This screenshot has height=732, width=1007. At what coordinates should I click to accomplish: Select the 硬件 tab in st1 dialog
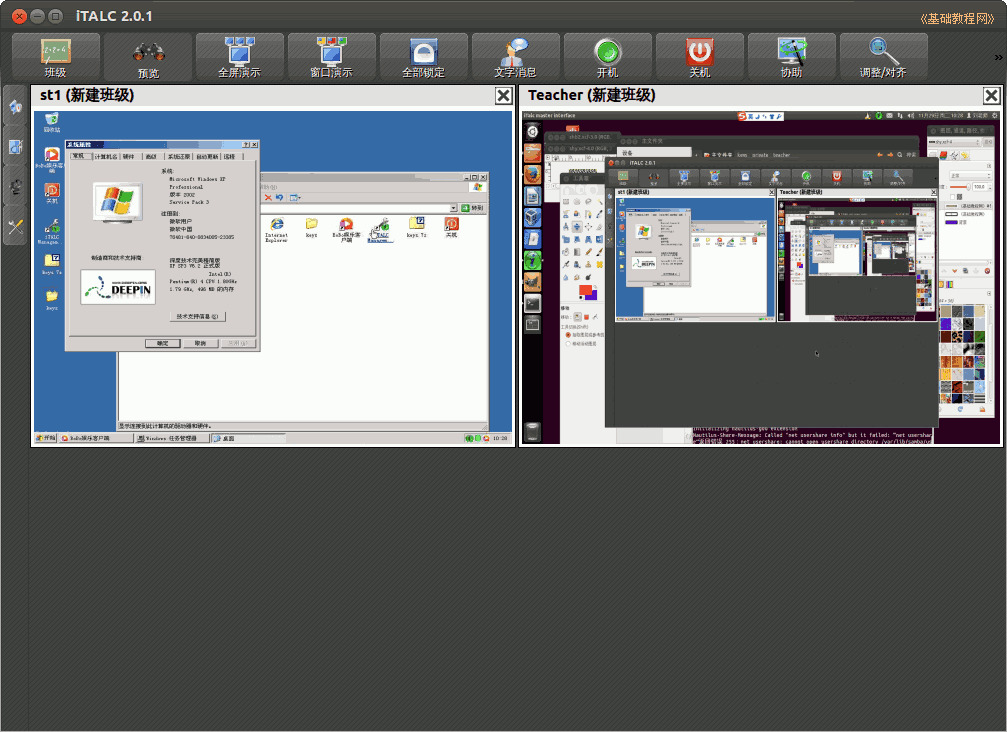point(128,156)
